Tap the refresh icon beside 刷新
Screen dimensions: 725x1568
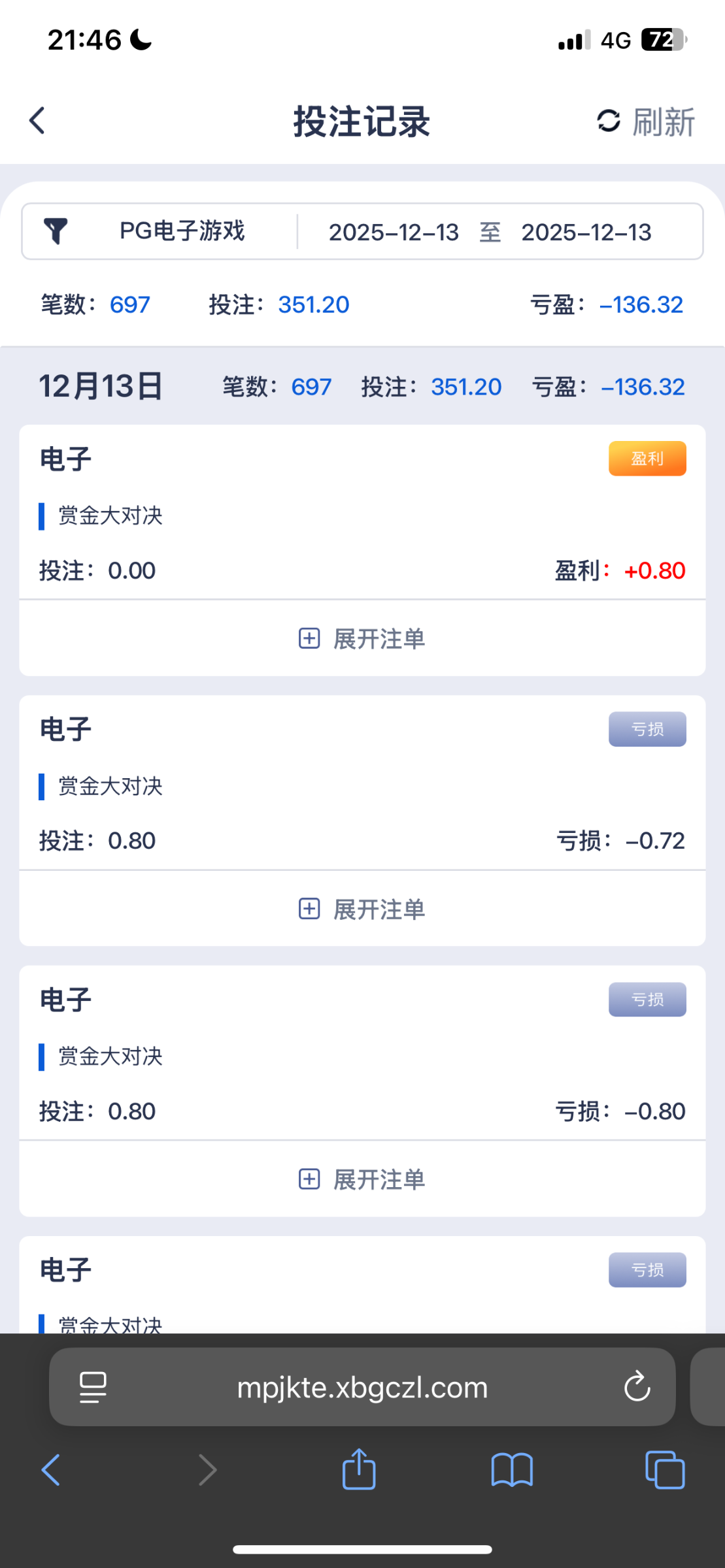click(x=608, y=121)
